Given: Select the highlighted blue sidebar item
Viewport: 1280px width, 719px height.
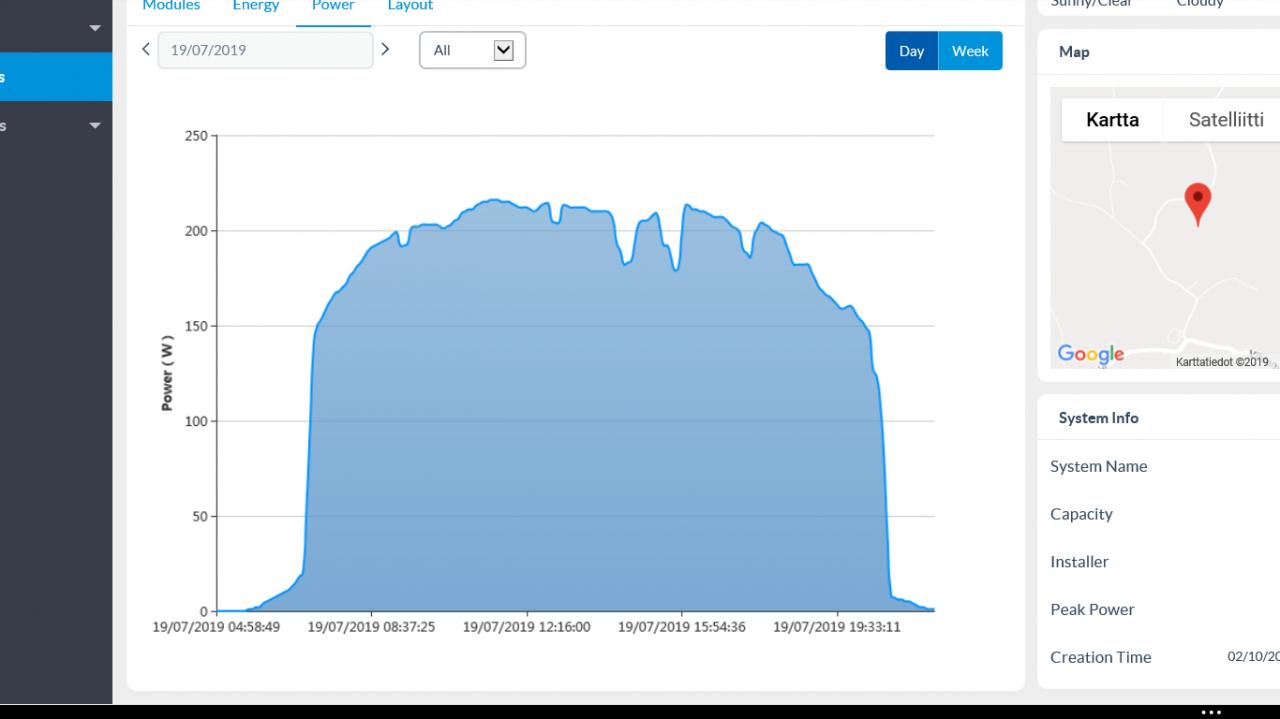Looking at the screenshot, I should 56,77.
